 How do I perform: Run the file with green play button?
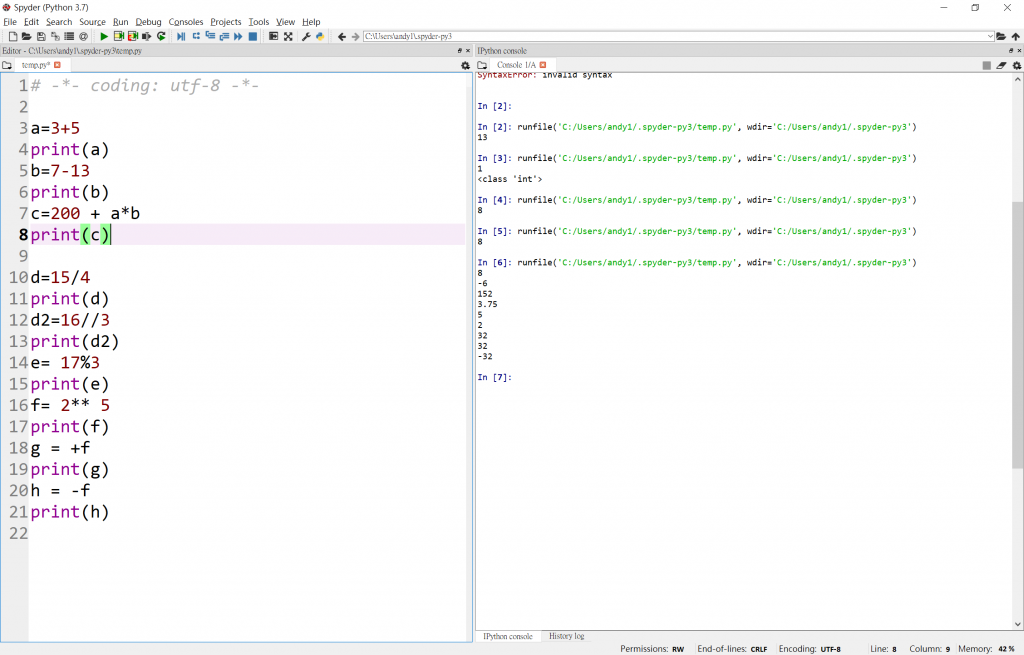(x=104, y=36)
